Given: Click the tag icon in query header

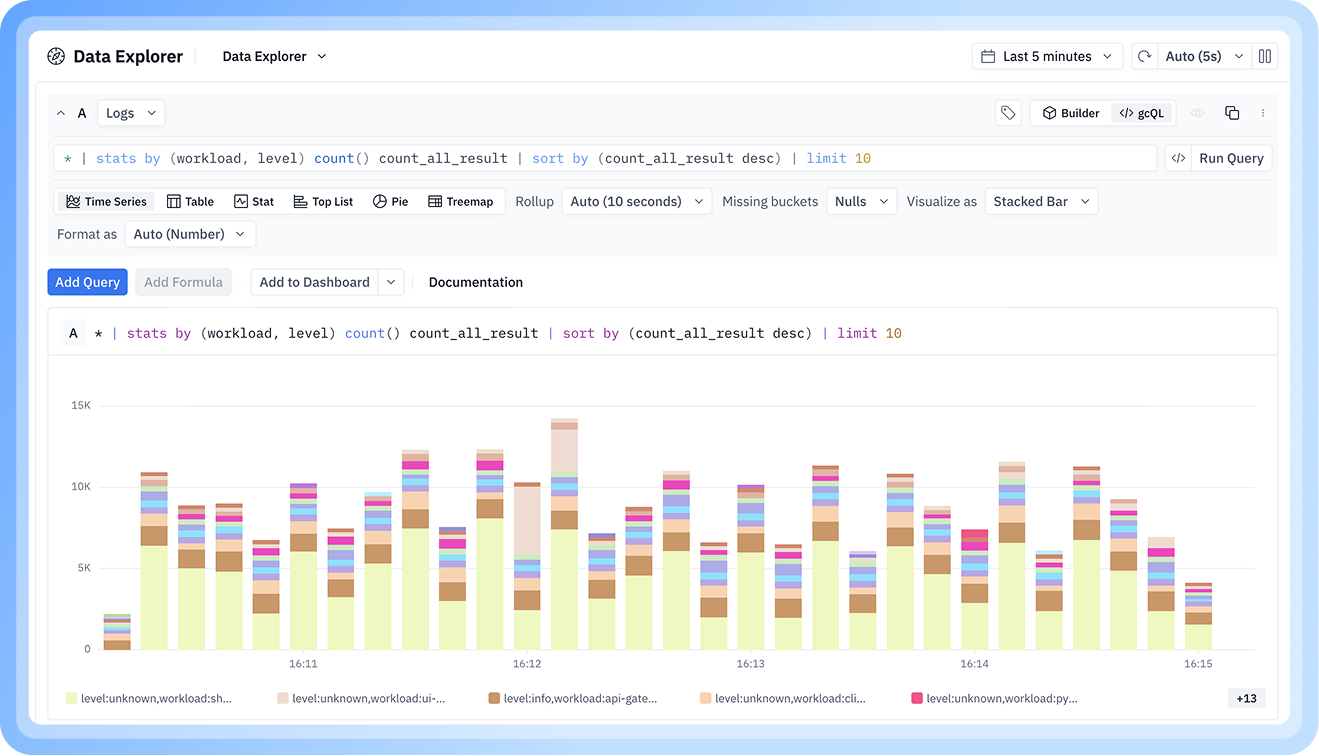Looking at the screenshot, I should (1008, 113).
